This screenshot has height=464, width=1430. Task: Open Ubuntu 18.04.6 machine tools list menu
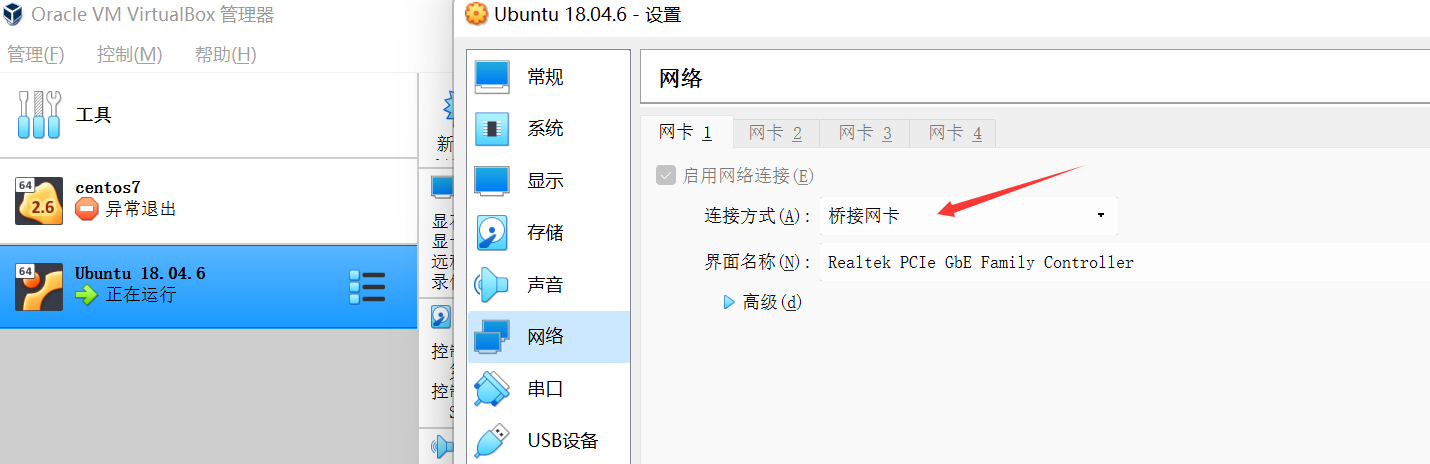coord(367,287)
